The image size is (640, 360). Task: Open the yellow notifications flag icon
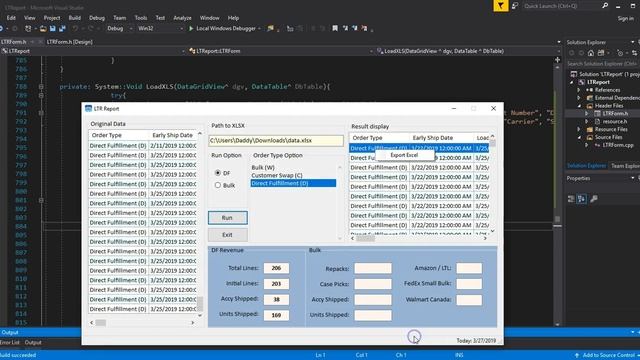click(x=501, y=6)
